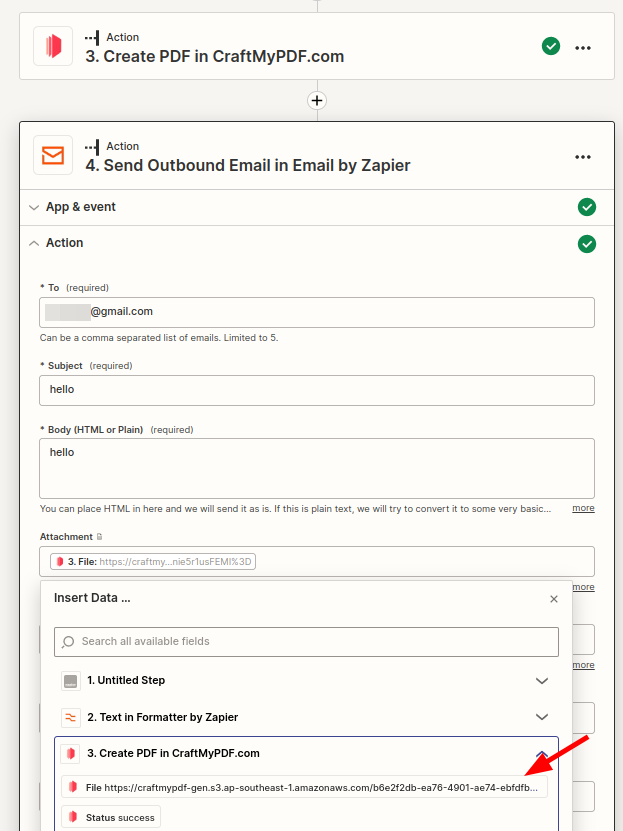Click the CraftMyPDF app icon in step 3
The image size is (623, 831).
pos(53,46)
